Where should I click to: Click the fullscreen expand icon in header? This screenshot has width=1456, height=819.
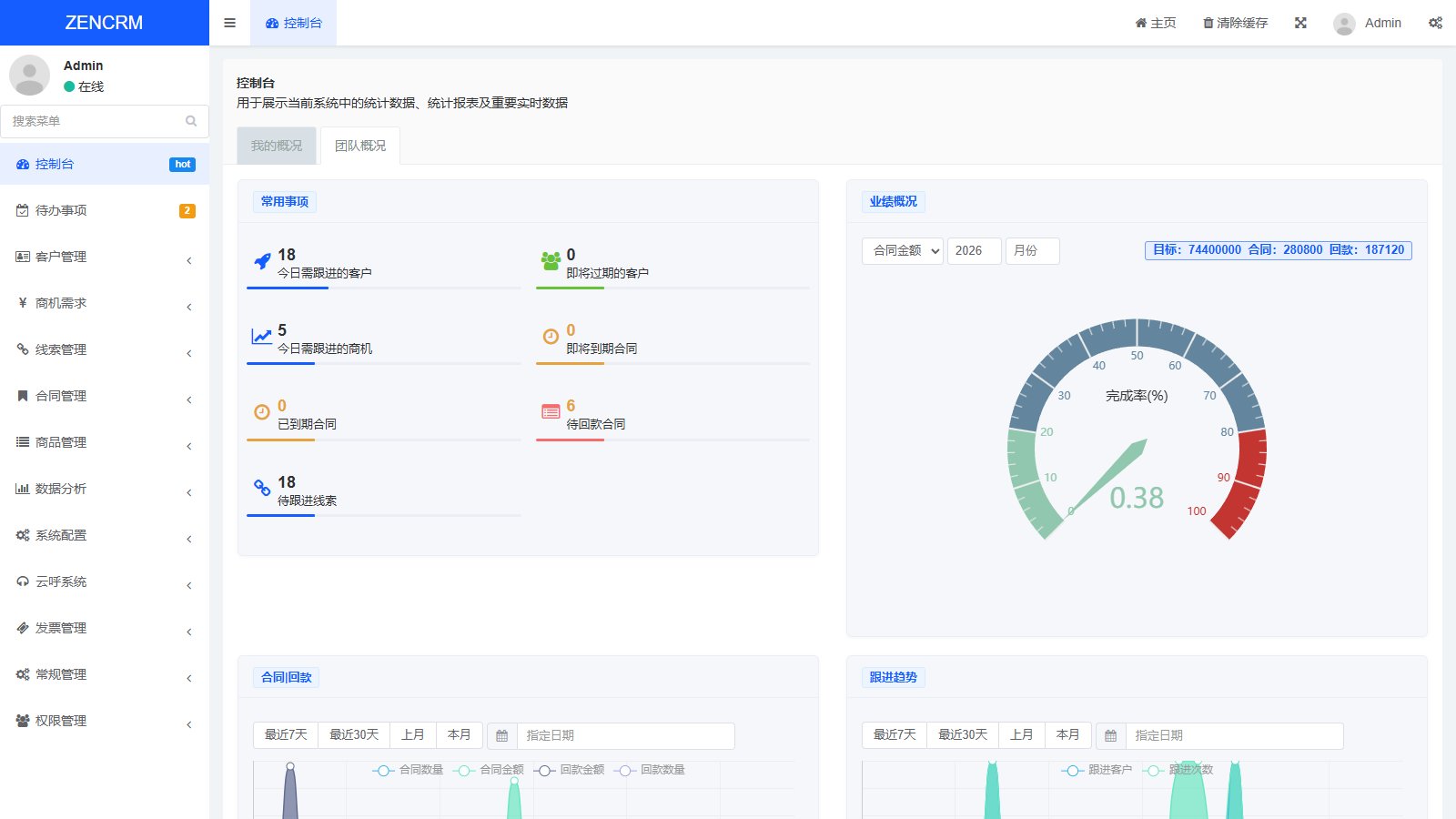coord(1300,23)
